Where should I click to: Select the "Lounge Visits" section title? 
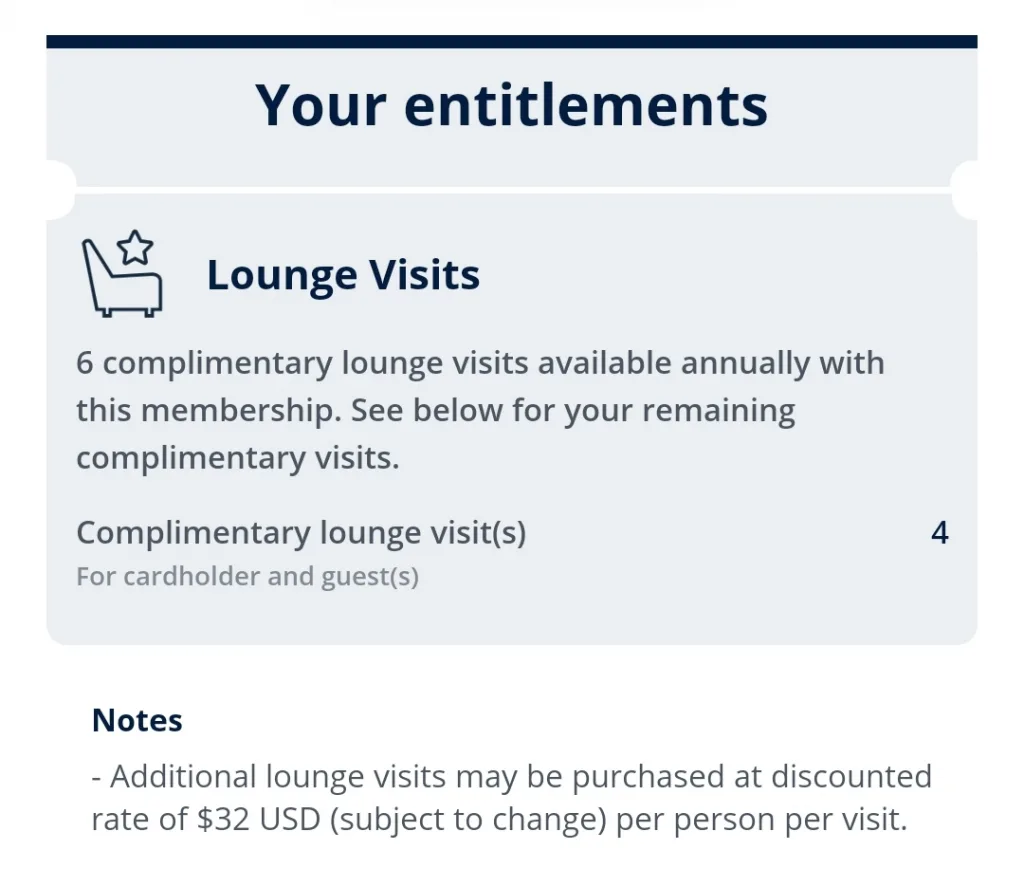343,275
